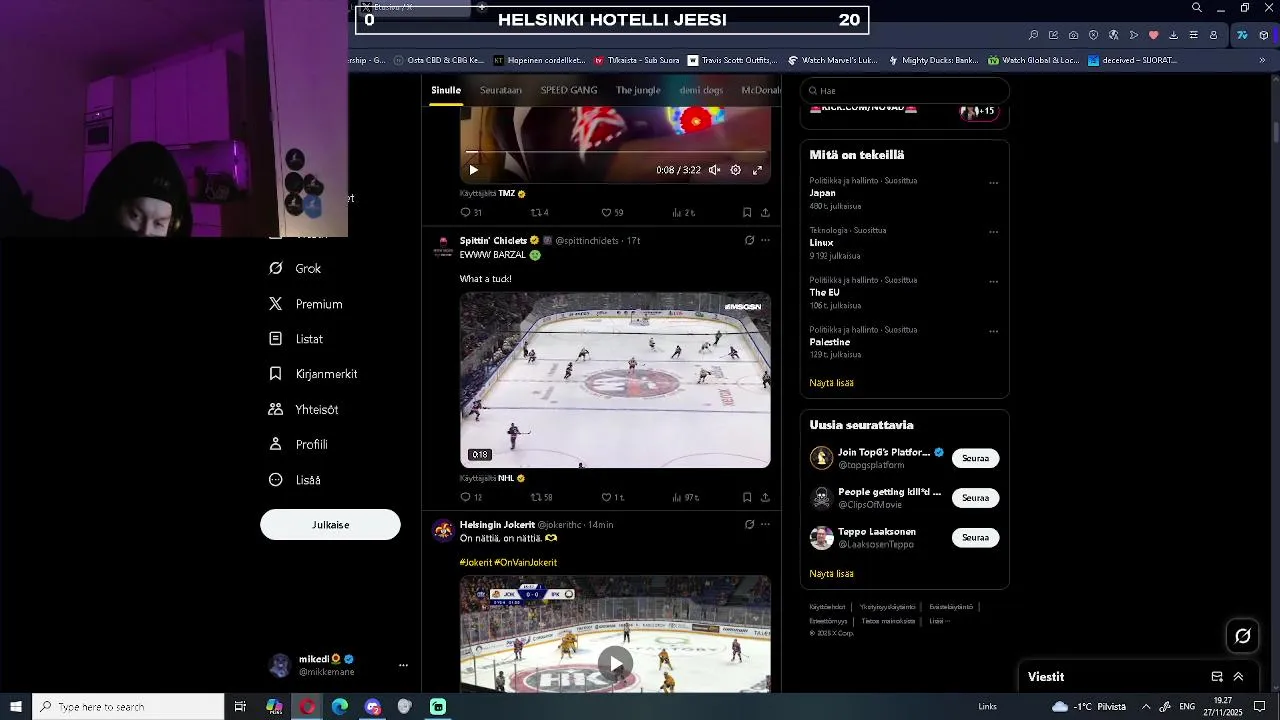Share the Spittin' Chiclets post

765,497
